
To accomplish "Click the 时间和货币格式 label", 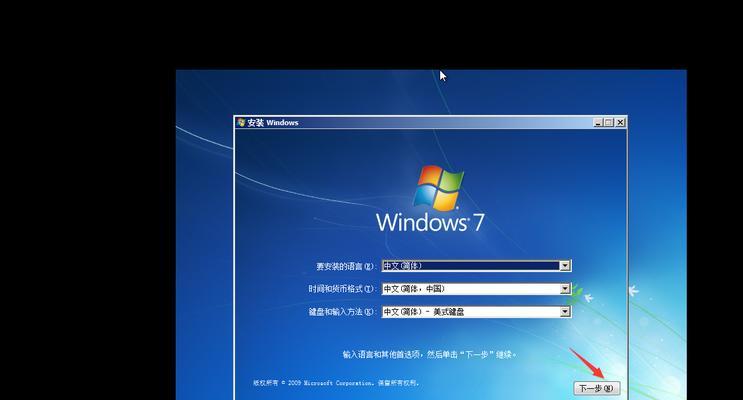I will coord(342,289).
